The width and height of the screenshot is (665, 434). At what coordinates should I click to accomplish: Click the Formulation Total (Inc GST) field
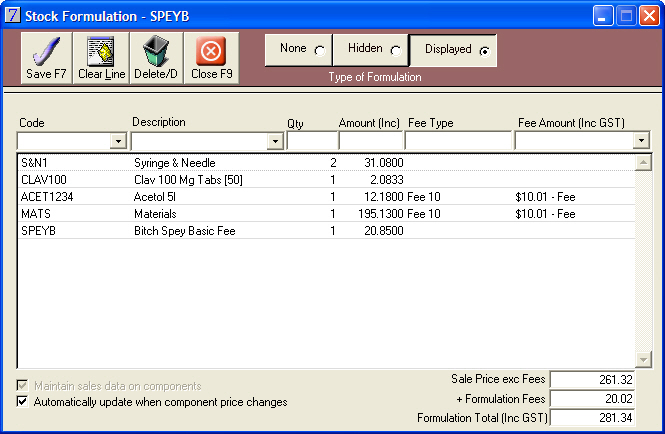[592, 417]
